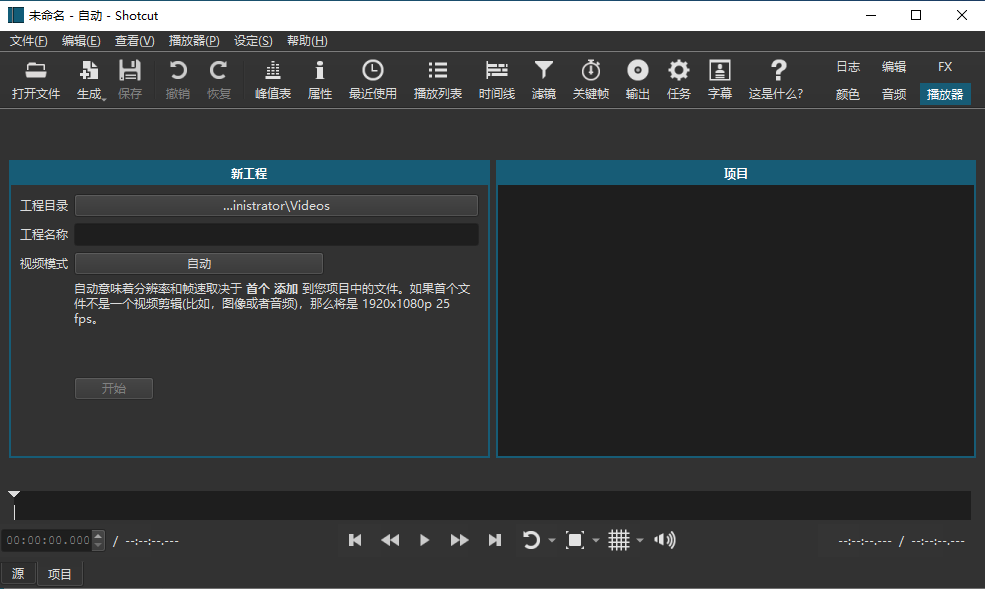Open the 播放器(P) menu
985x589 pixels.
tap(194, 41)
